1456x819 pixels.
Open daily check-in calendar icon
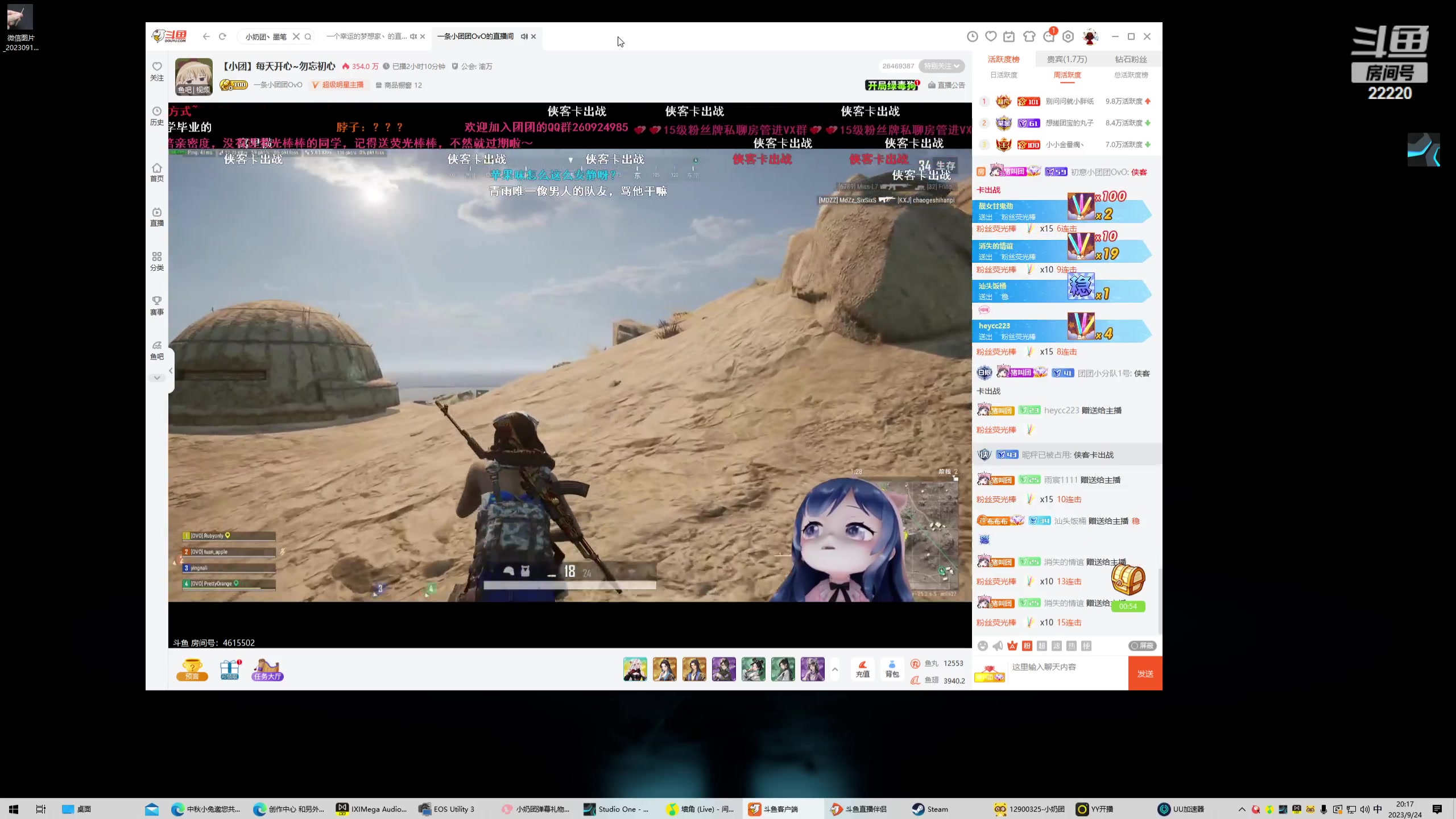point(1009,36)
